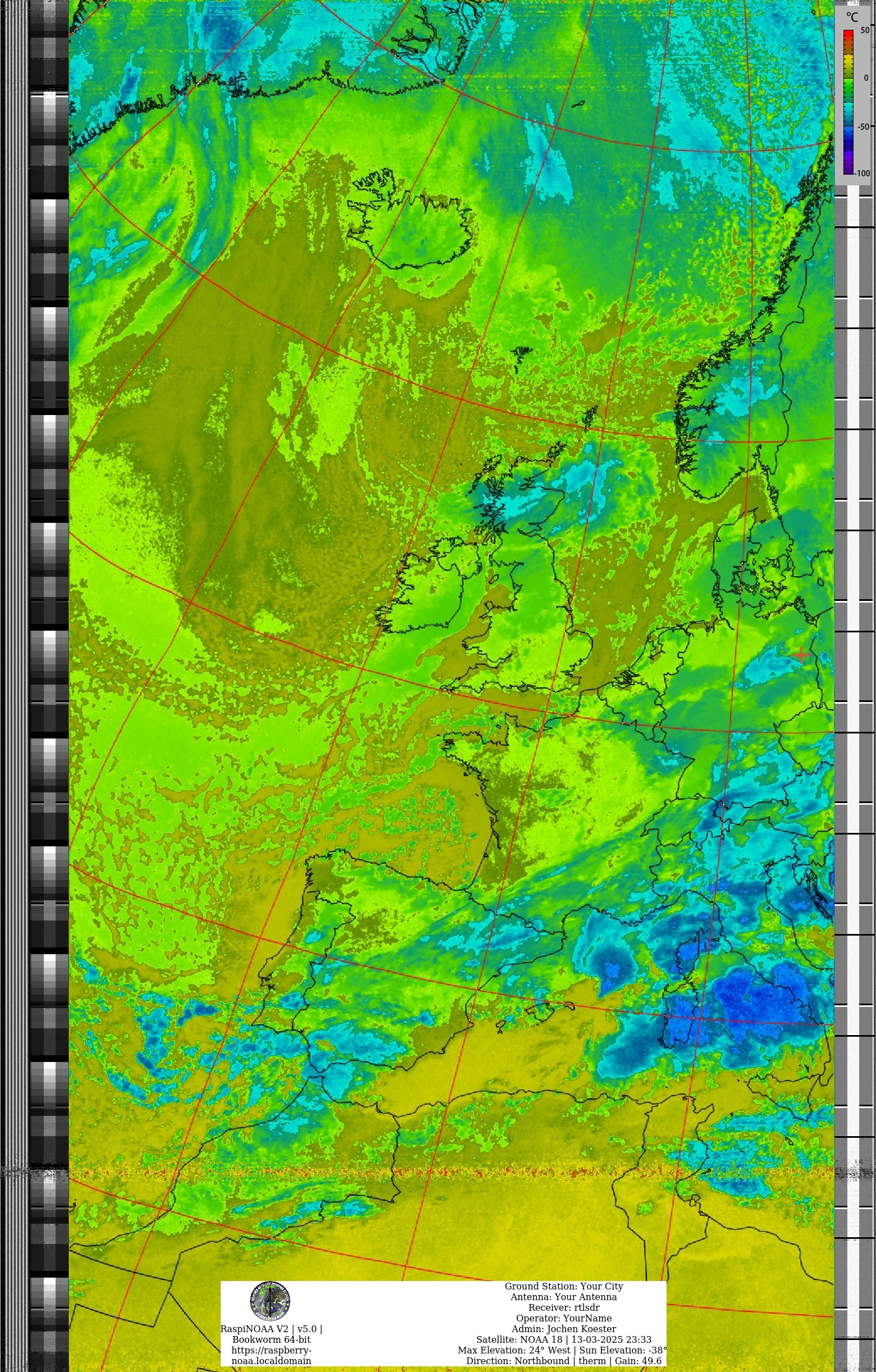876x1372 pixels.
Task: Open the https://raspberry-noaa.localdomain link text
Action: (271, 1356)
